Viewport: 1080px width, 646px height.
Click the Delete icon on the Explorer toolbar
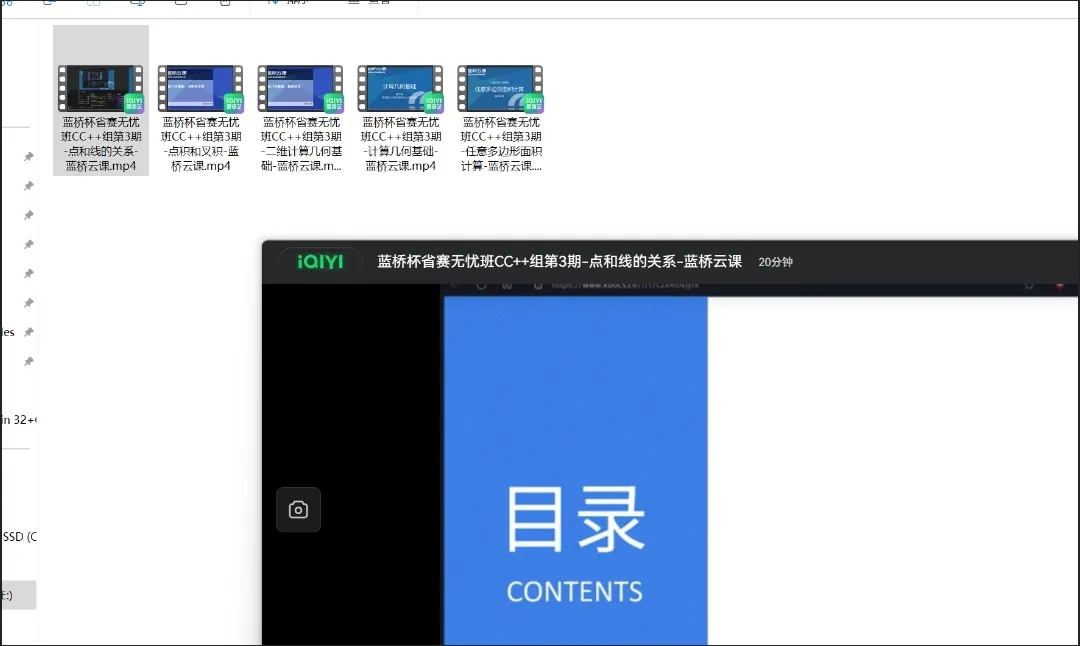pyautogui.click(x=227, y=4)
